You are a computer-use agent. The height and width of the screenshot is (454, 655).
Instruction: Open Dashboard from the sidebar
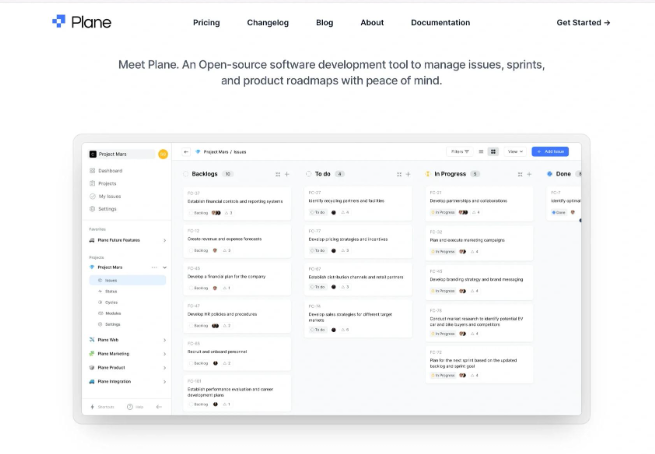(x=106, y=171)
